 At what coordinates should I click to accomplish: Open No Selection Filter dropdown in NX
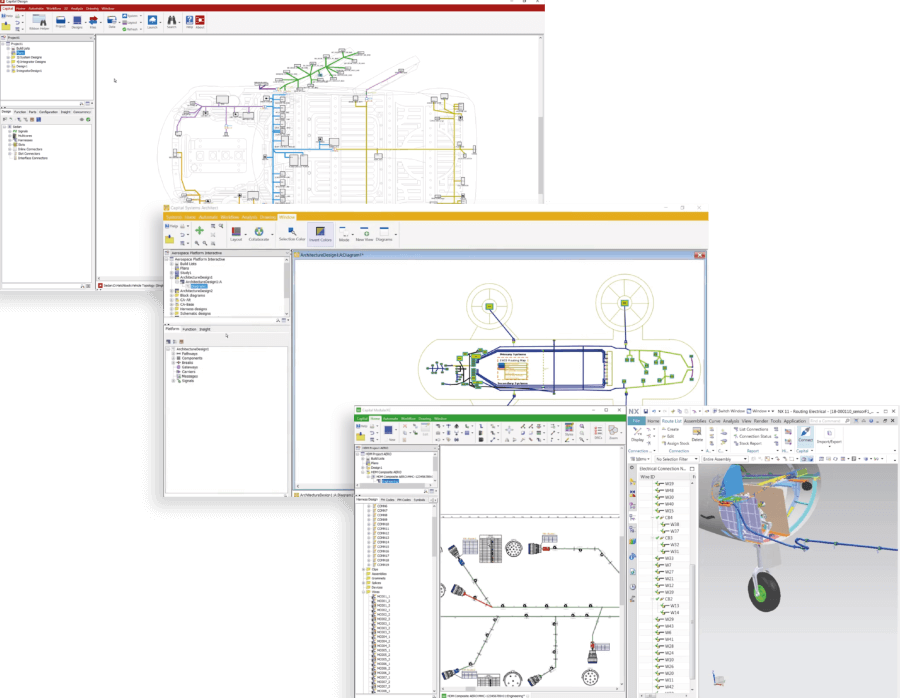point(677,459)
